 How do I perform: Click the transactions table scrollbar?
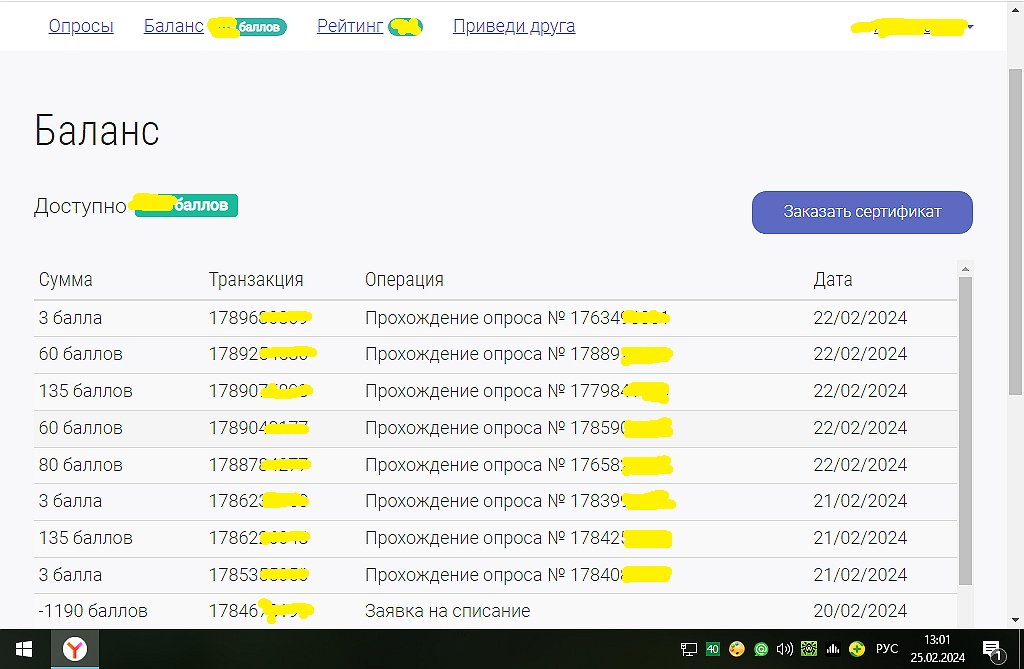coord(965,430)
